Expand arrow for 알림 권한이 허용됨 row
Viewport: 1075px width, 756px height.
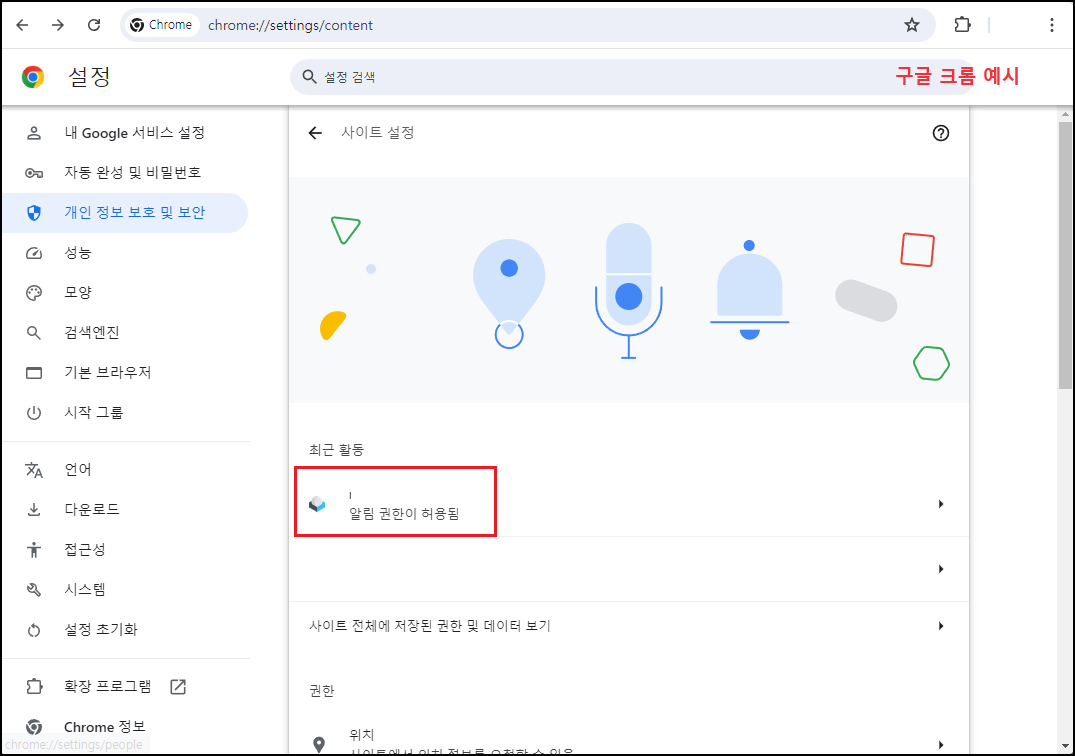941,504
